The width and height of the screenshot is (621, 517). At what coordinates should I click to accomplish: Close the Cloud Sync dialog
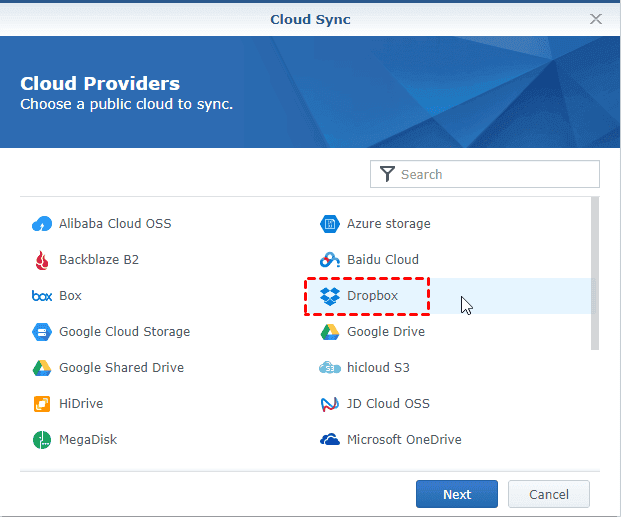click(596, 19)
